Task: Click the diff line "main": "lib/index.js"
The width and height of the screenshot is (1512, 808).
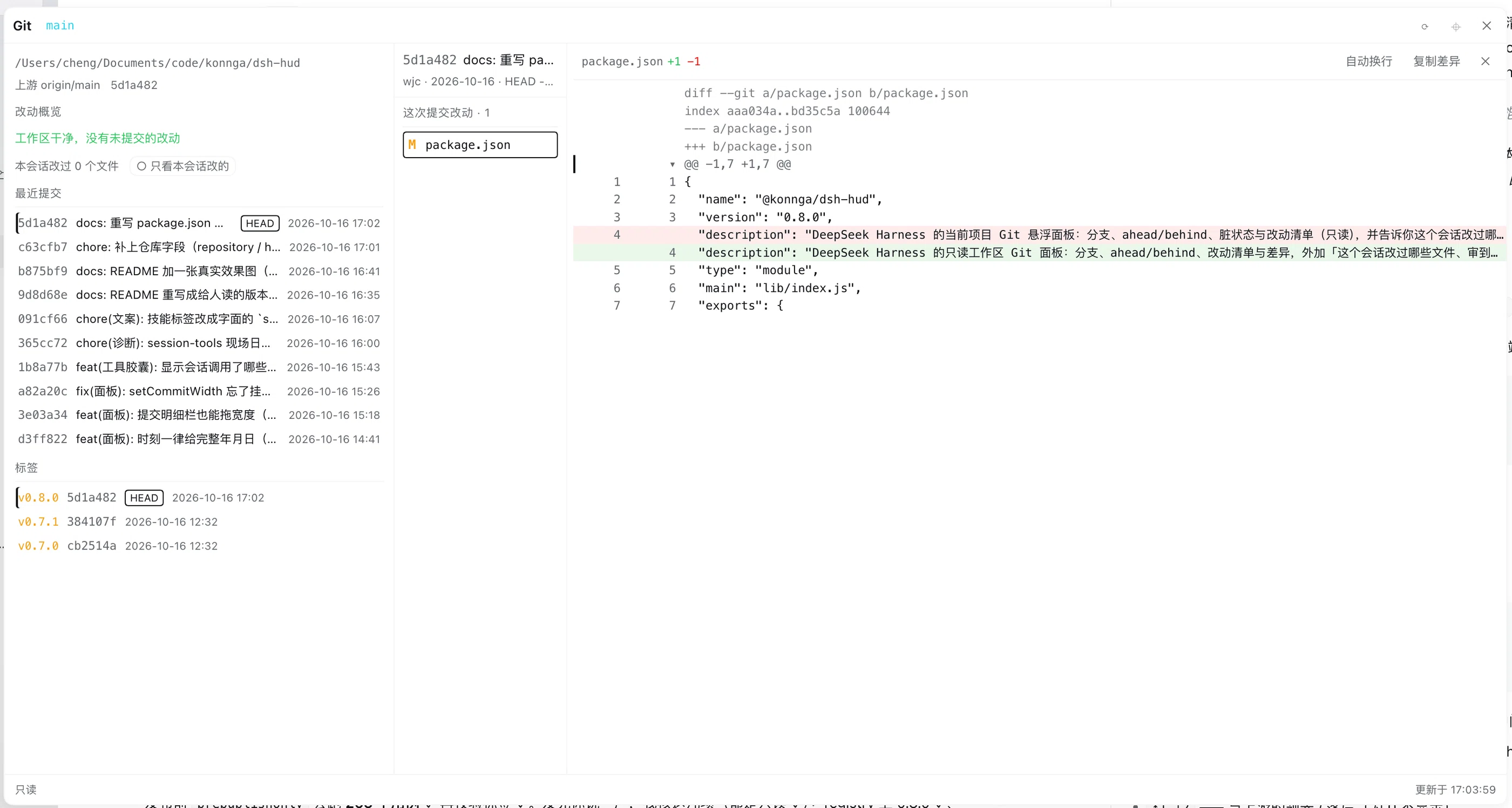Action: click(779, 288)
